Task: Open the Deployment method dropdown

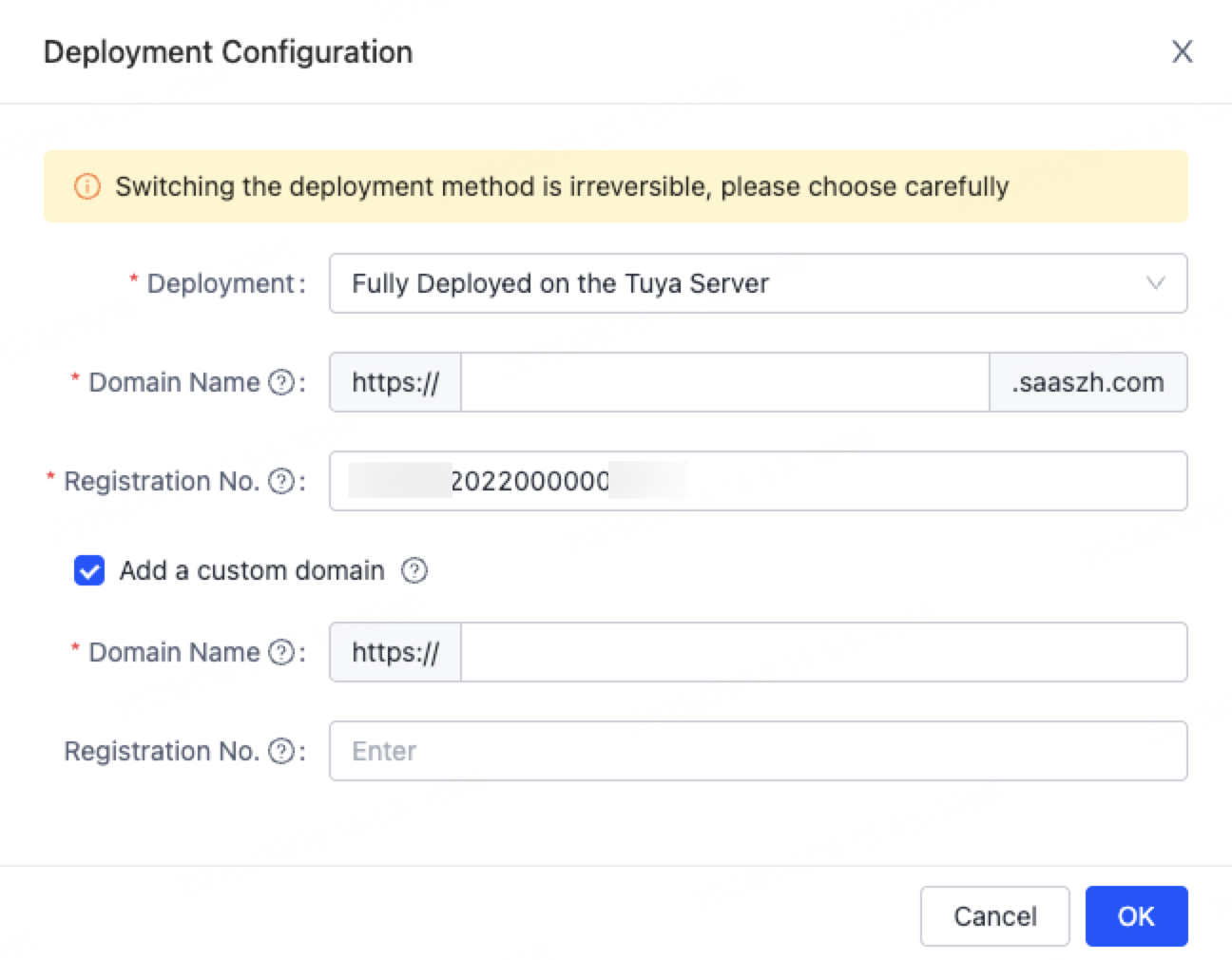Action: click(x=741, y=283)
